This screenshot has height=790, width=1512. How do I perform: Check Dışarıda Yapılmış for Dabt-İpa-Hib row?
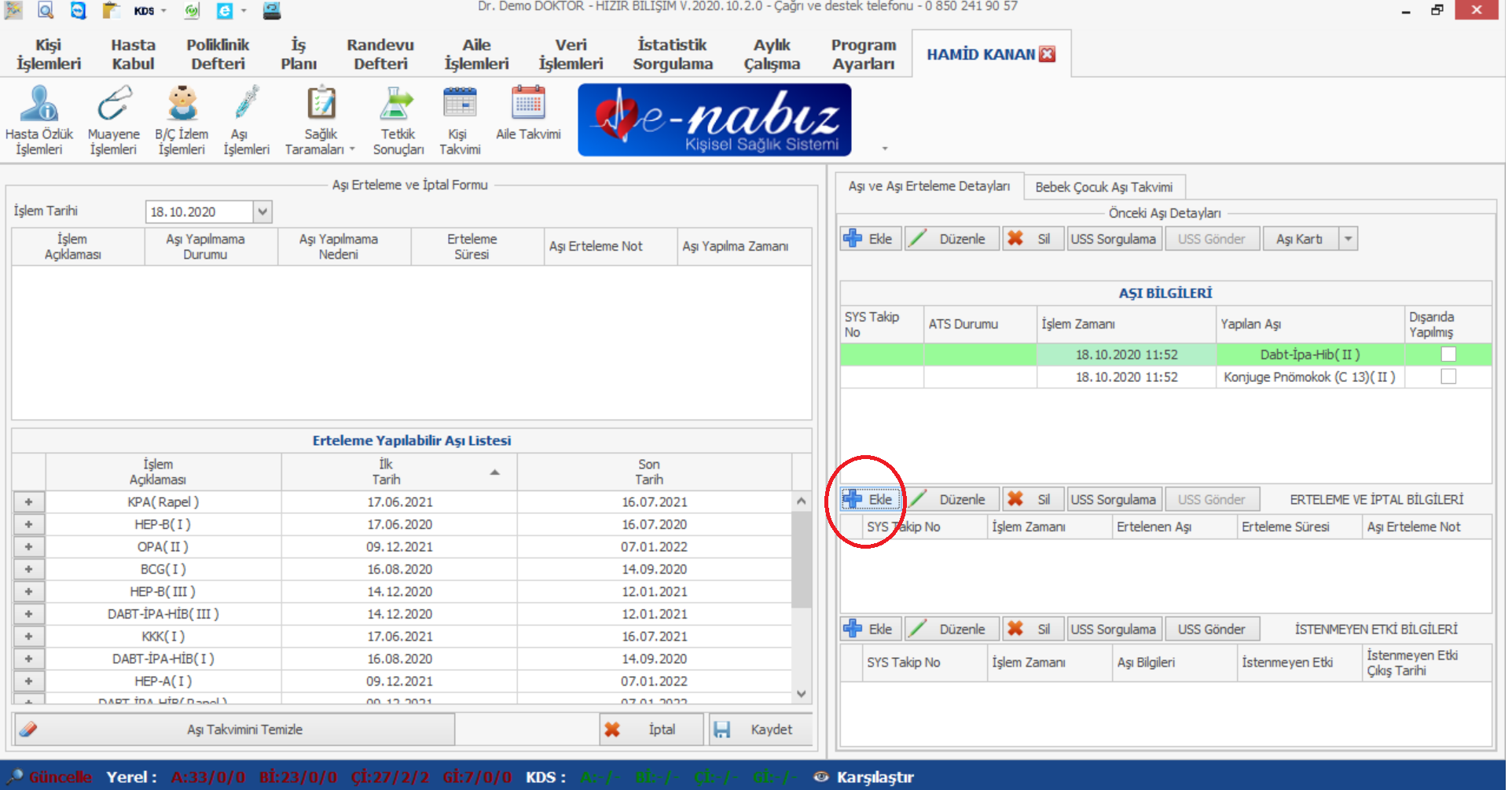(x=1448, y=355)
